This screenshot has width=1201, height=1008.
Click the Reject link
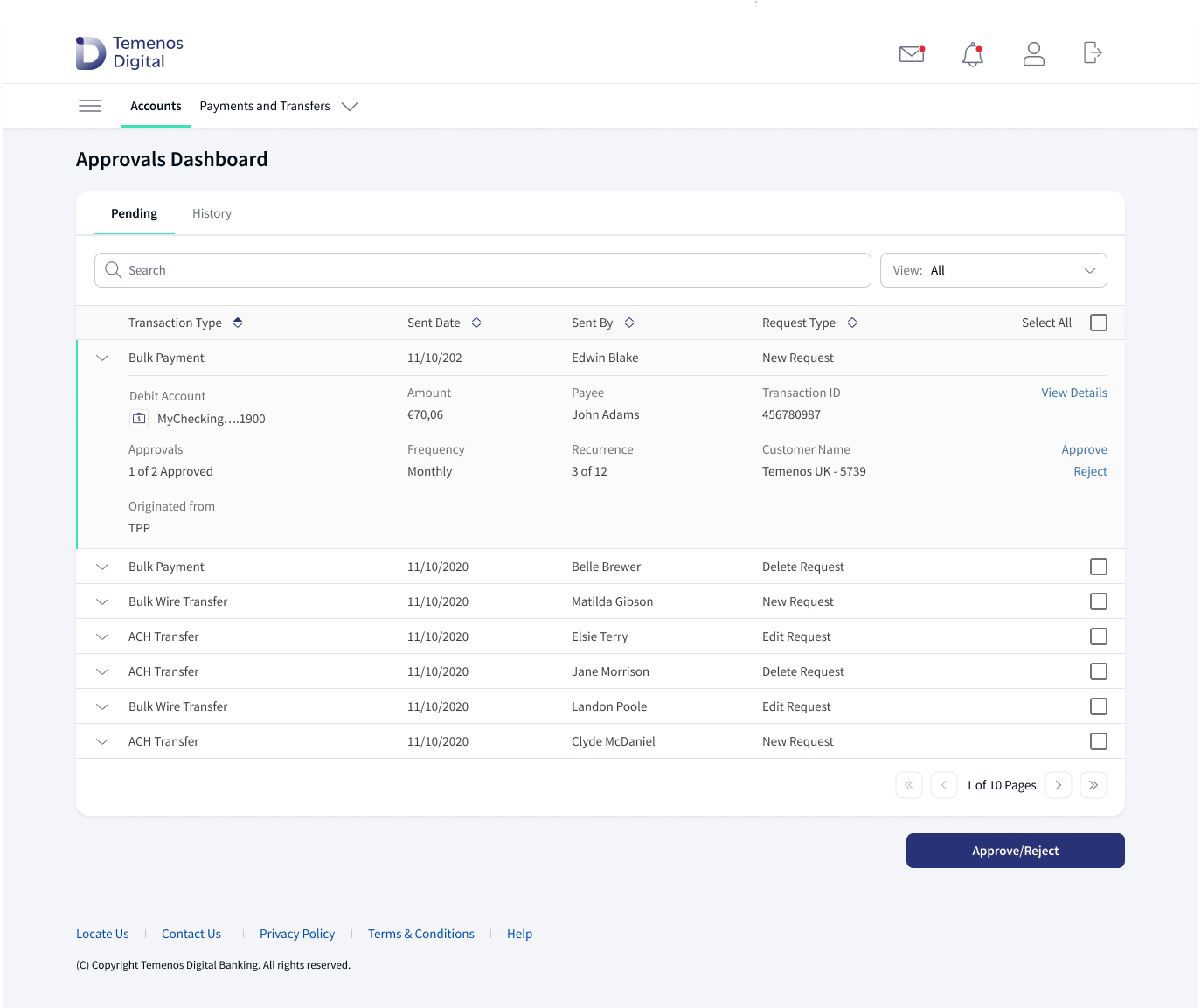(x=1090, y=471)
